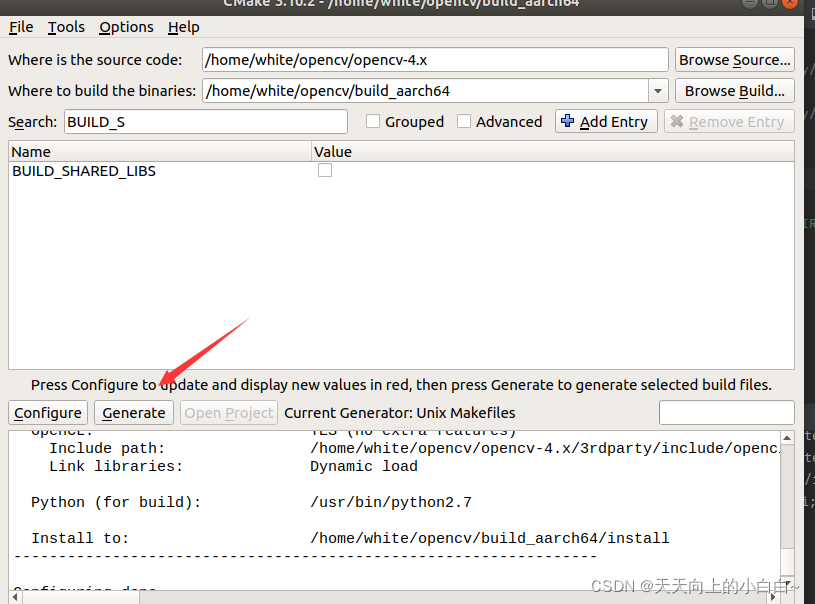Click the Search field containing BUILD_S
The height and width of the screenshot is (604, 815).
coord(206,122)
